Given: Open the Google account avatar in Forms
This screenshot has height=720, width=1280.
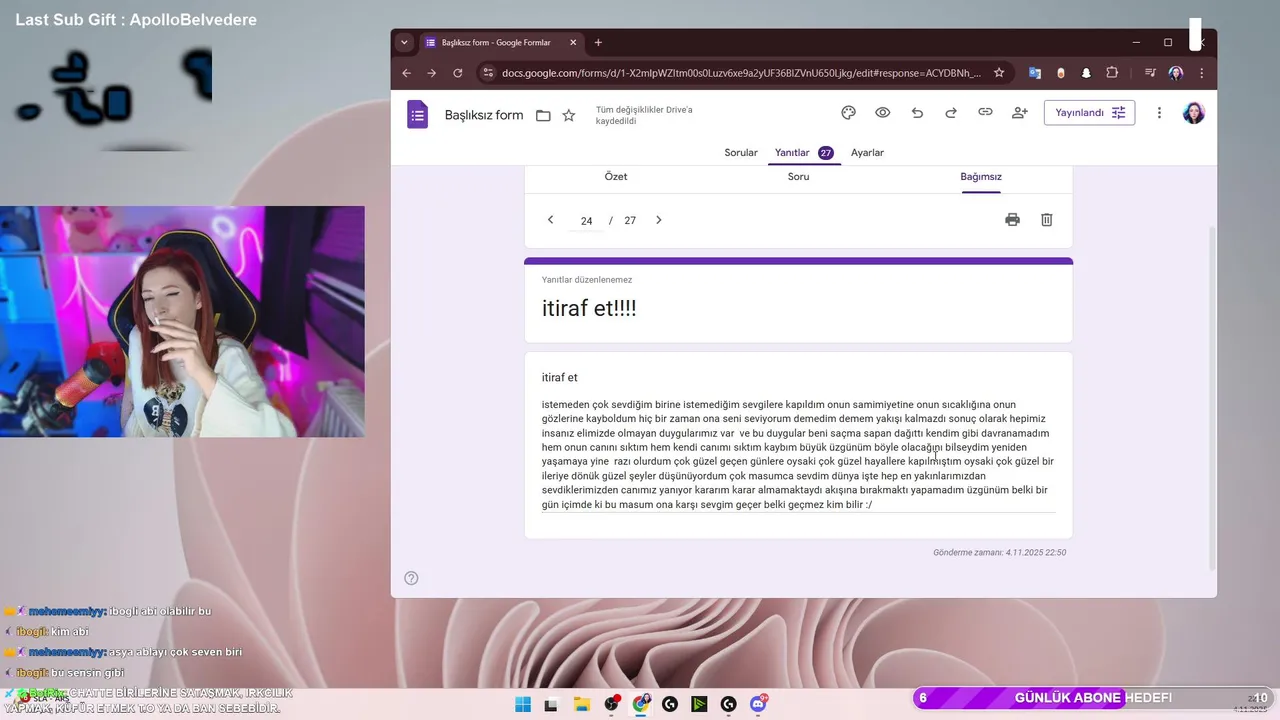Looking at the screenshot, I should pos(1194,113).
